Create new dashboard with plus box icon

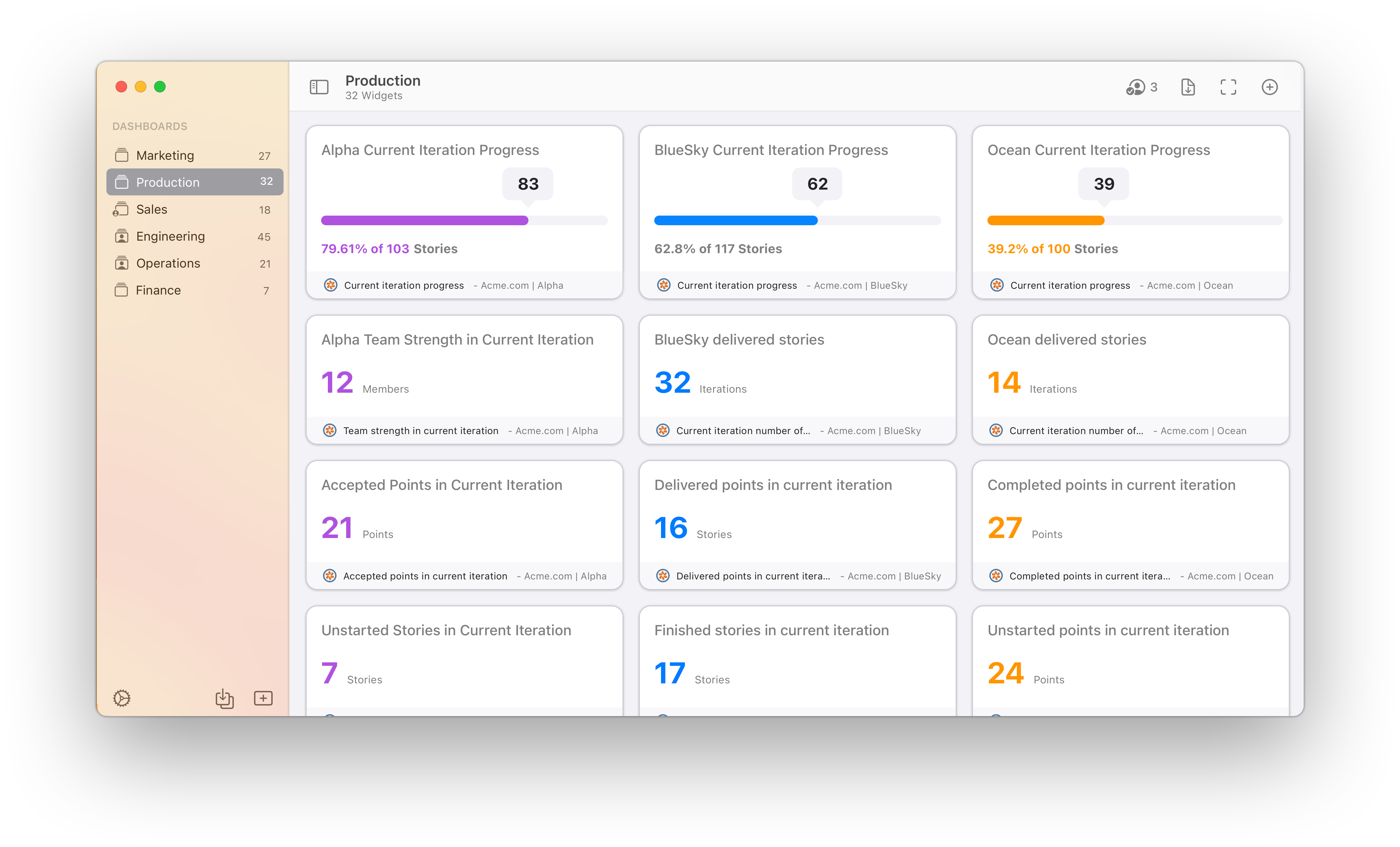coord(263,698)
